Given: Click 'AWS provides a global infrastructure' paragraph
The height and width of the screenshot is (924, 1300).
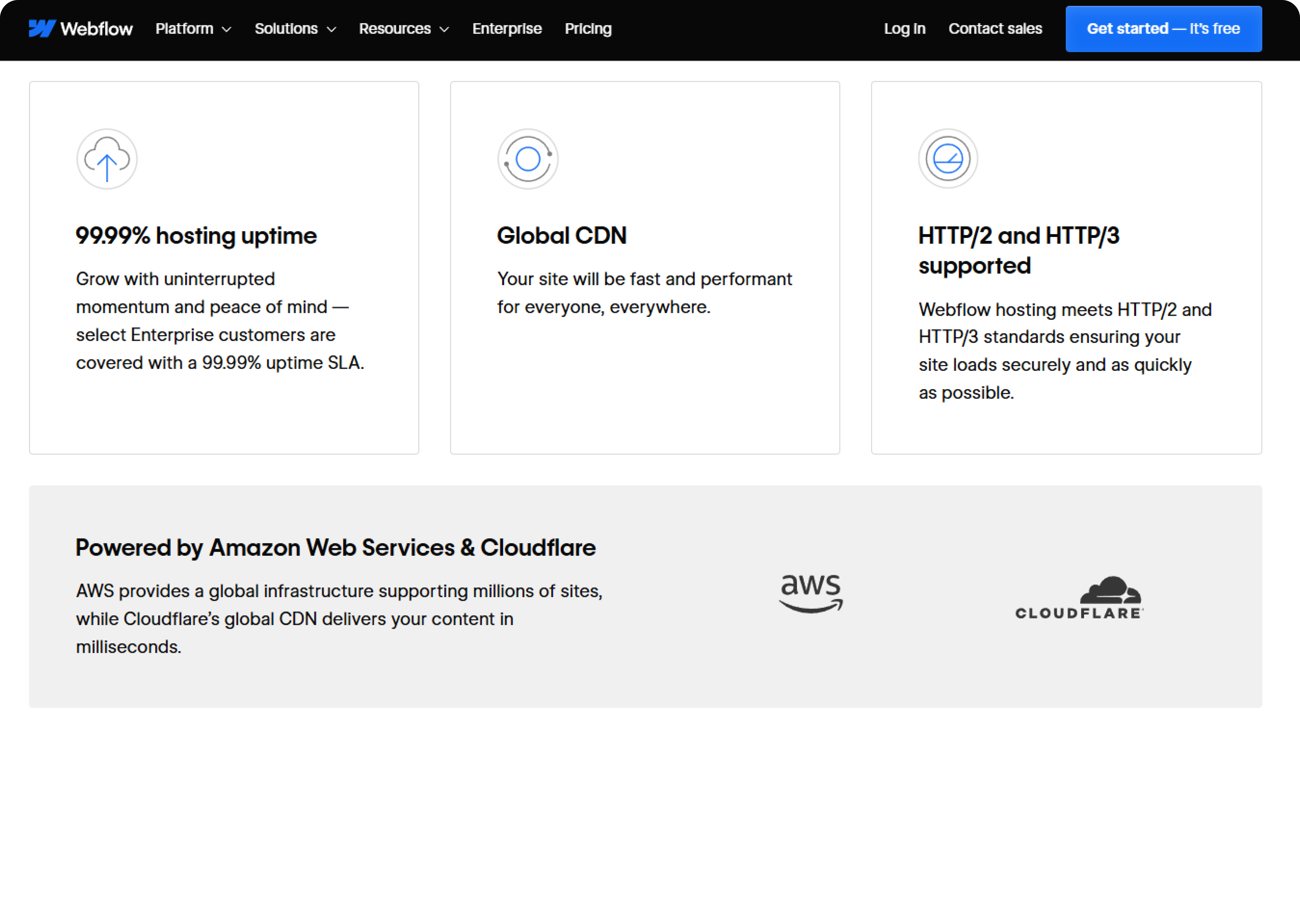Looking at the screenshot, I should click(x=339, y=619).
